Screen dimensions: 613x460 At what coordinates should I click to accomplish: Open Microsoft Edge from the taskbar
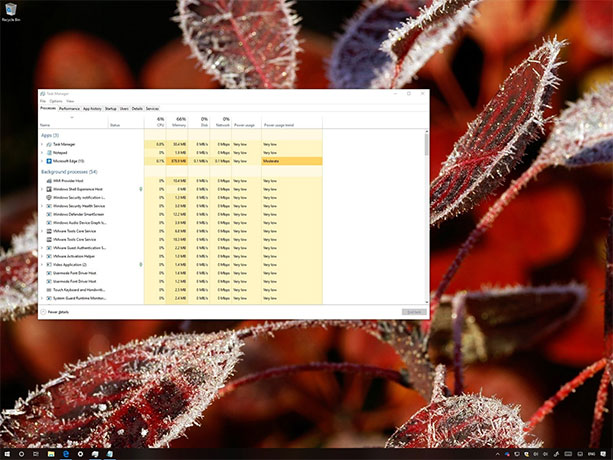point(66,454)
